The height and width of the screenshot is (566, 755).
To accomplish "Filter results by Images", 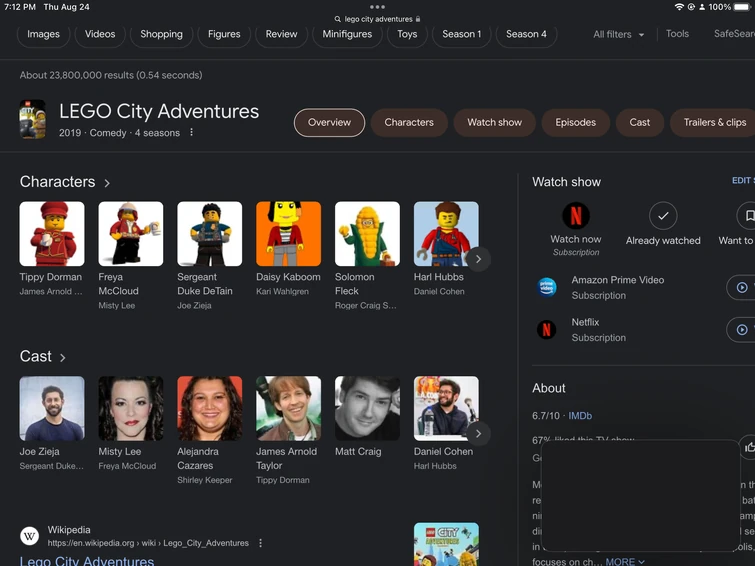I will point(43,34).
